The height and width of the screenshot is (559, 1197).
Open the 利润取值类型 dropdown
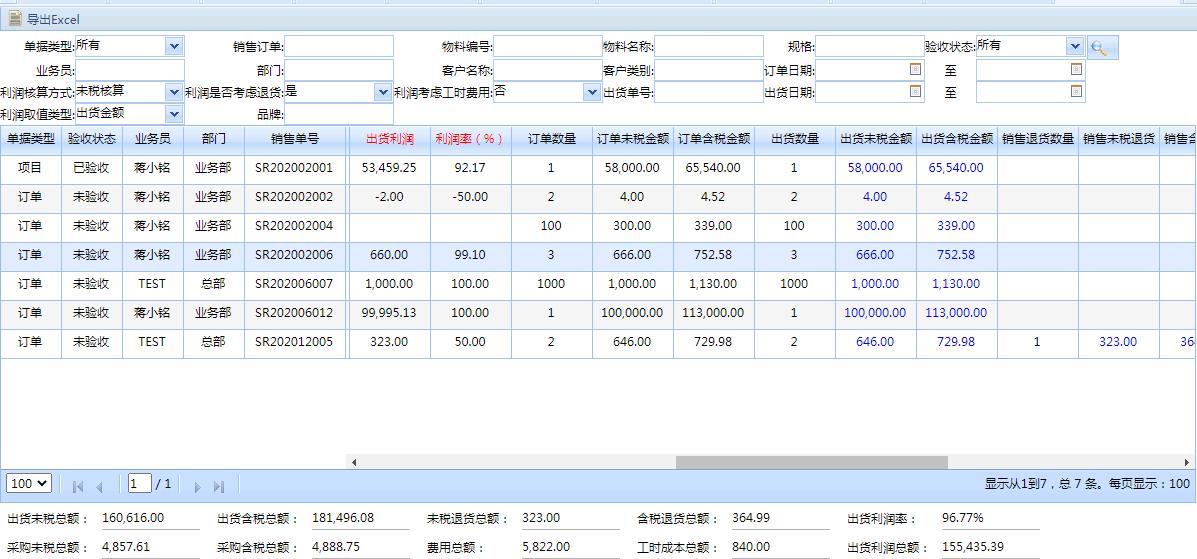175,114
